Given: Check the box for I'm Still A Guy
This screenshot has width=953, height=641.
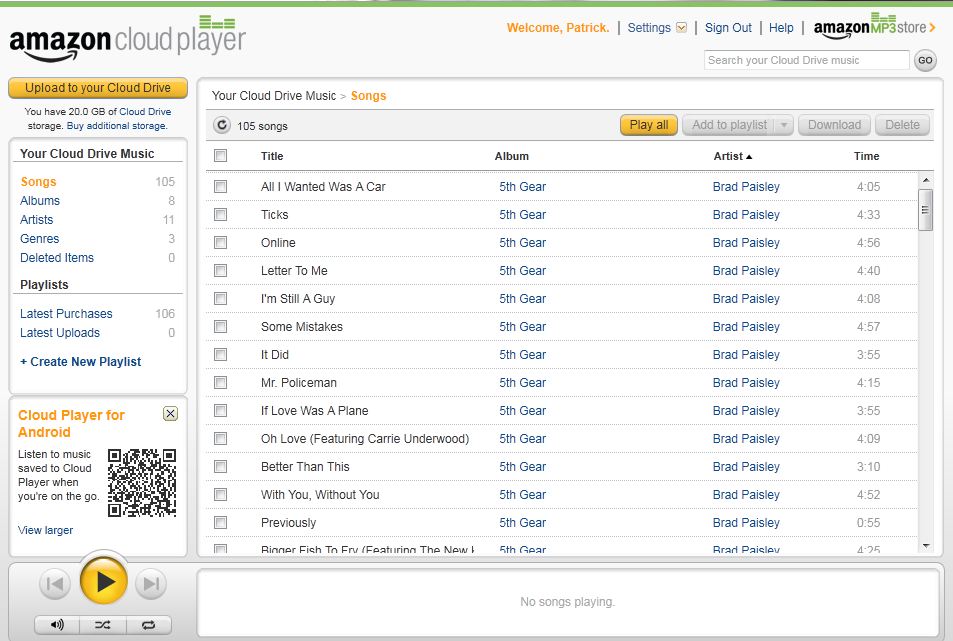Looking at the screenshot, I should (x=221, y=298).
